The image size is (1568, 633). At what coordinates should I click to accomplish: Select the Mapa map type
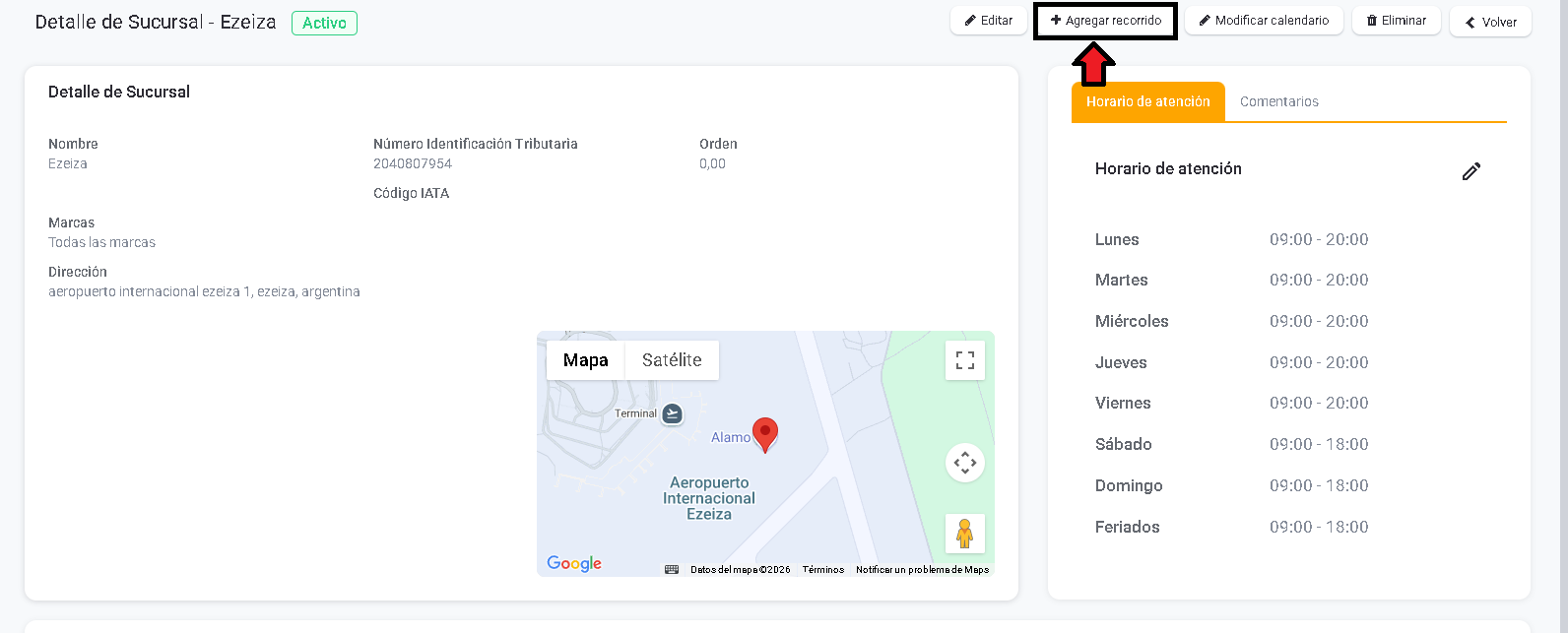[x=585, y=360]
